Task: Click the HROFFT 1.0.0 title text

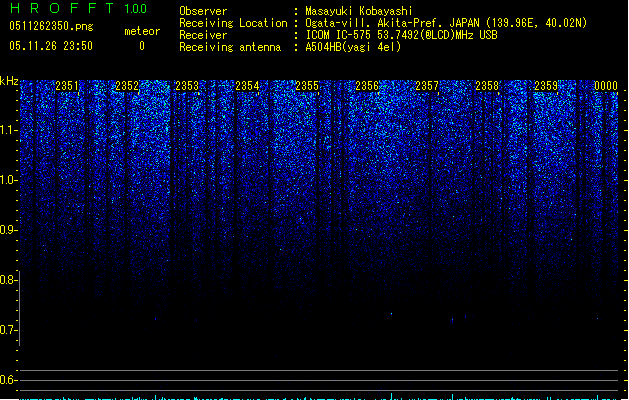Action: pyautogui.click(x=78, y=8)
